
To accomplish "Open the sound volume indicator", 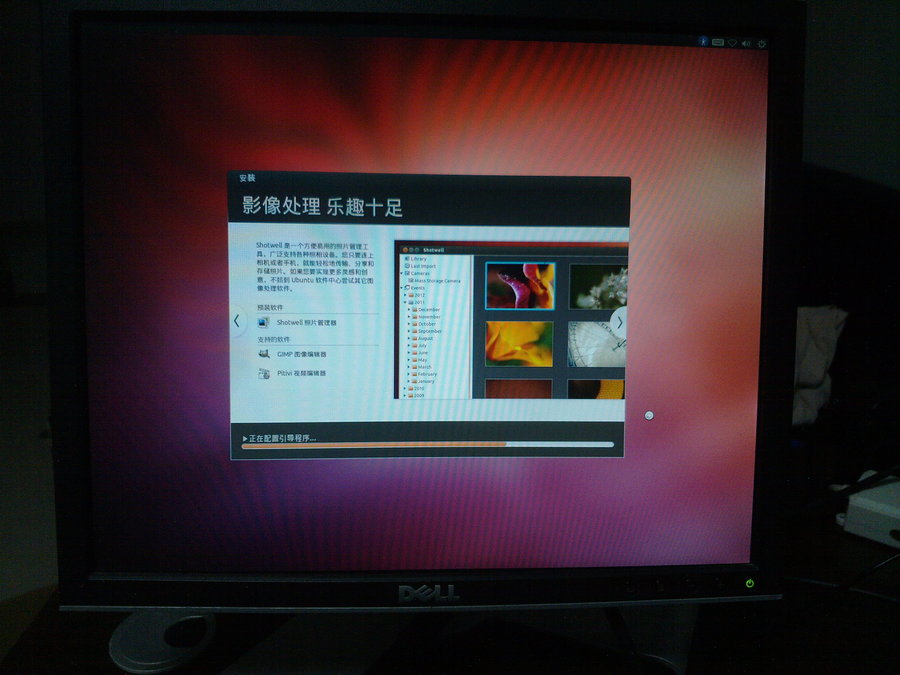I will tap(746, 44).
